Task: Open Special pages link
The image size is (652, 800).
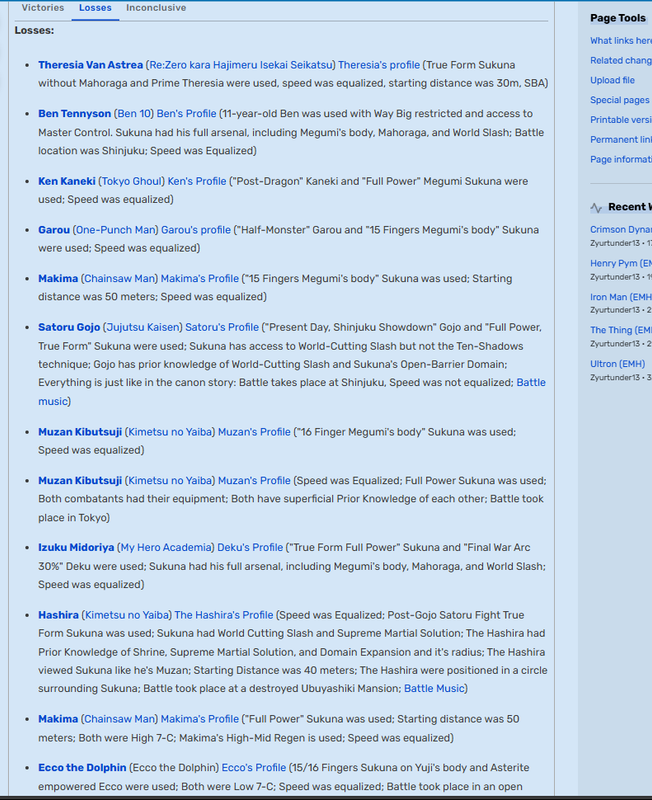Action: point(620,100)
